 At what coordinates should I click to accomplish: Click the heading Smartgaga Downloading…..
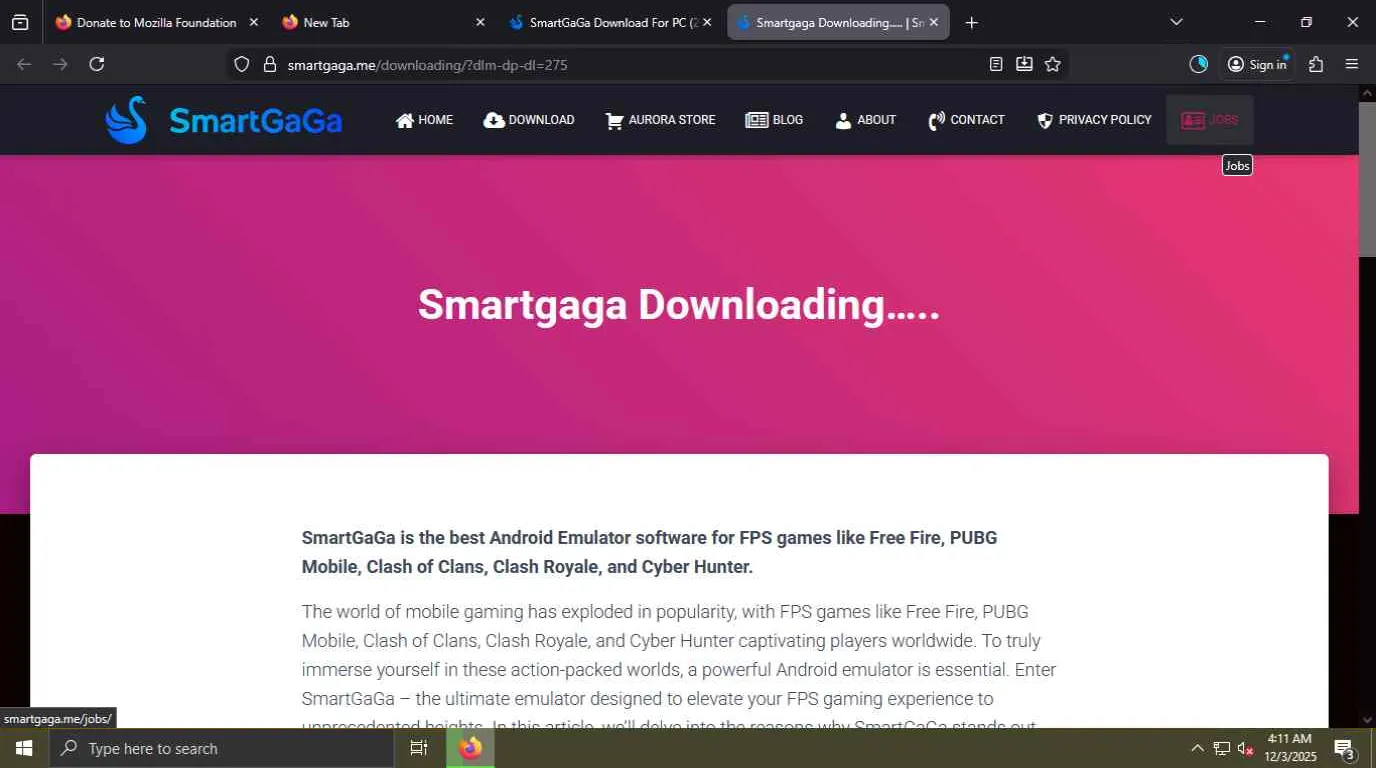679,305
